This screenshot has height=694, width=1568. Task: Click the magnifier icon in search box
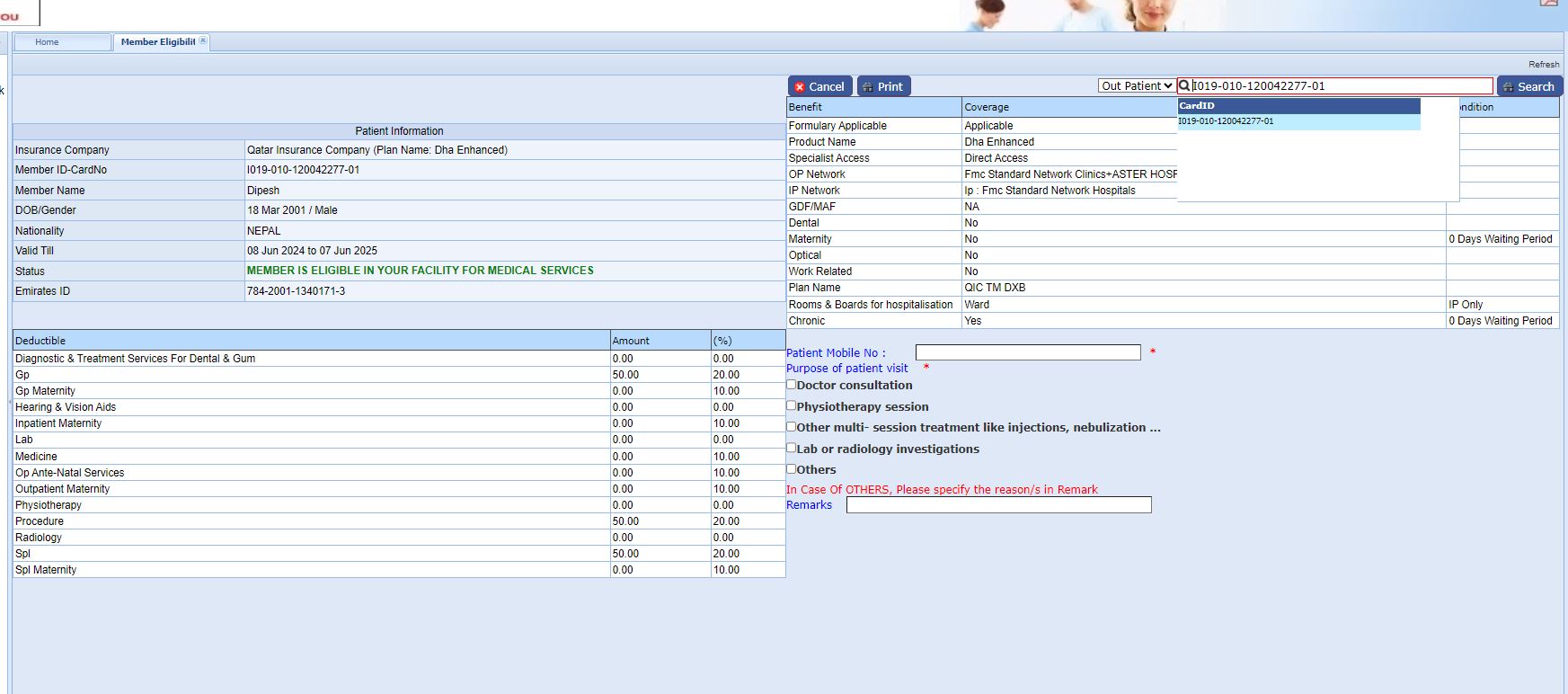(x=1184, y=85)
